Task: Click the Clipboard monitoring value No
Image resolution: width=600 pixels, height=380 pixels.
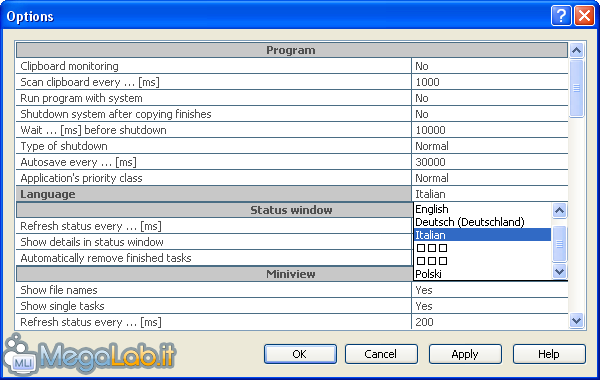Action: pos(490,66)
